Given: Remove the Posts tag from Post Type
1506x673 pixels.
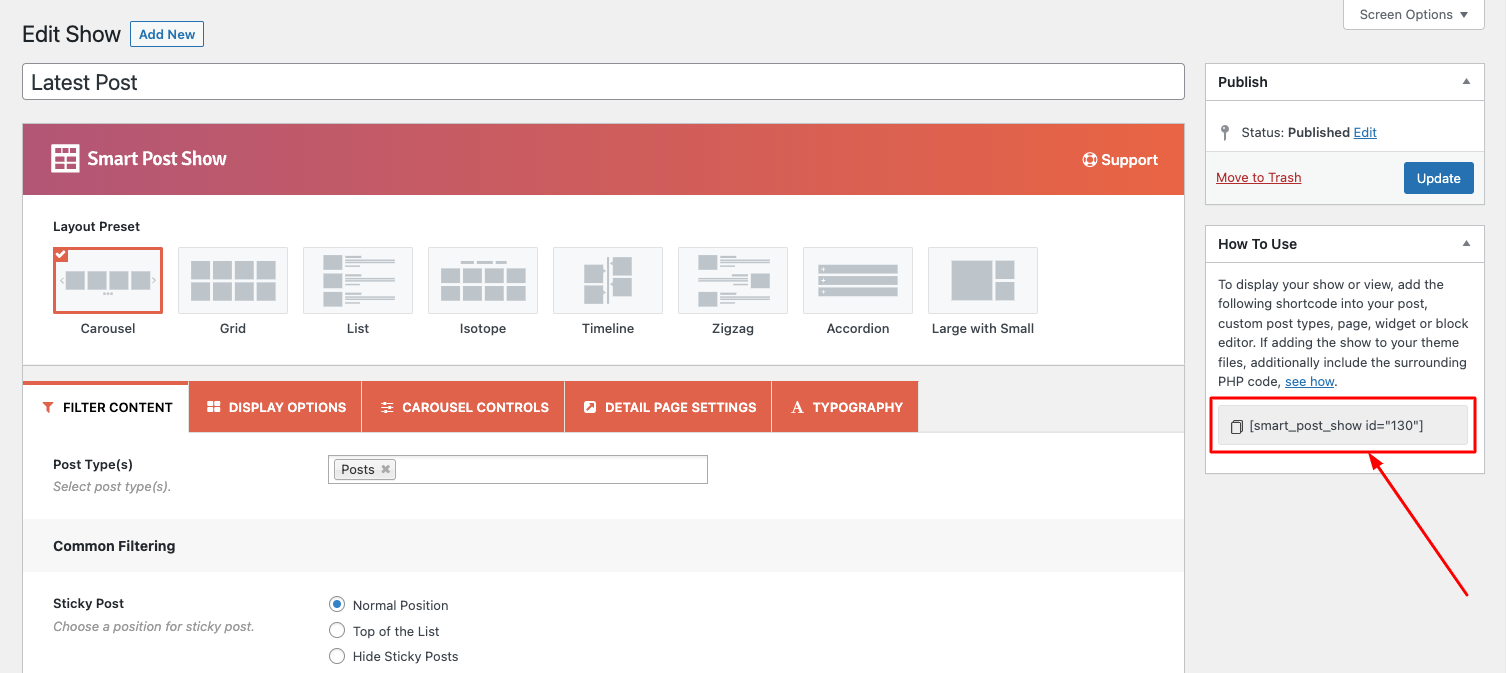Looking at the screenshot, I should pos(386,470).
